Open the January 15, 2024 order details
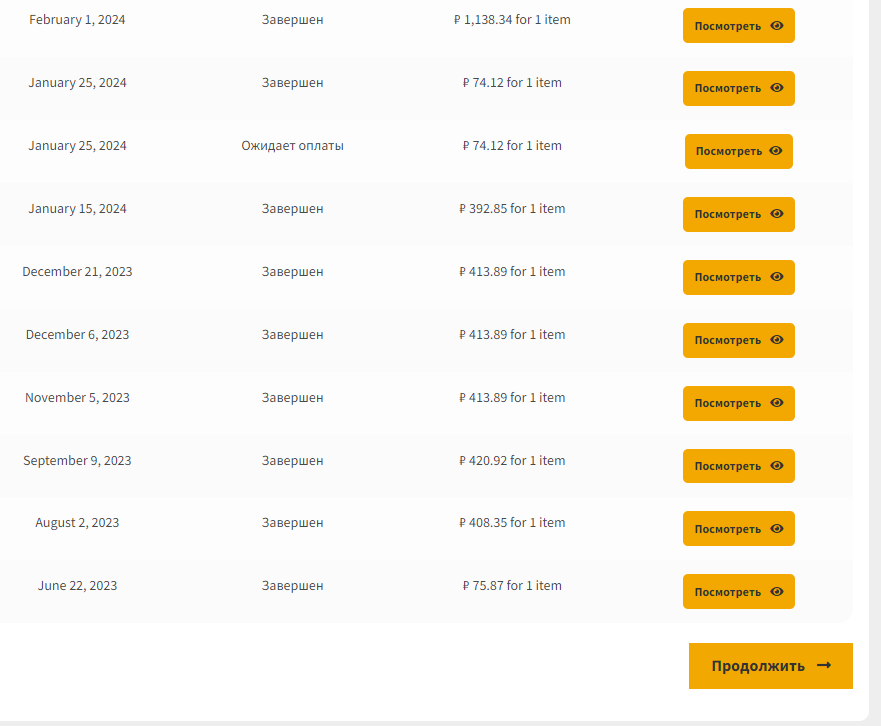The height and width of the screenshot is (726, 881). (x=738, y=214)
